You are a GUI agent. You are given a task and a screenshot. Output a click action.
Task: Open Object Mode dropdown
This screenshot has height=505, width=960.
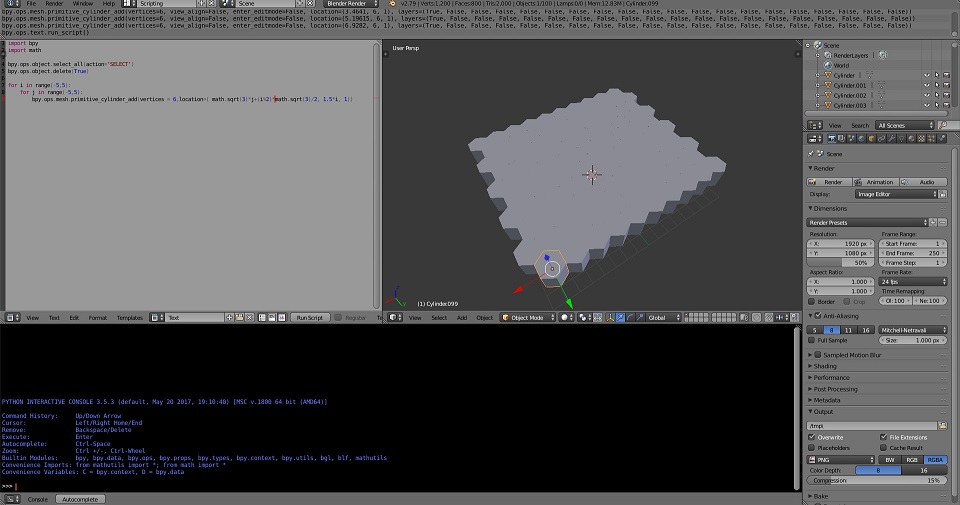[528, 318]
